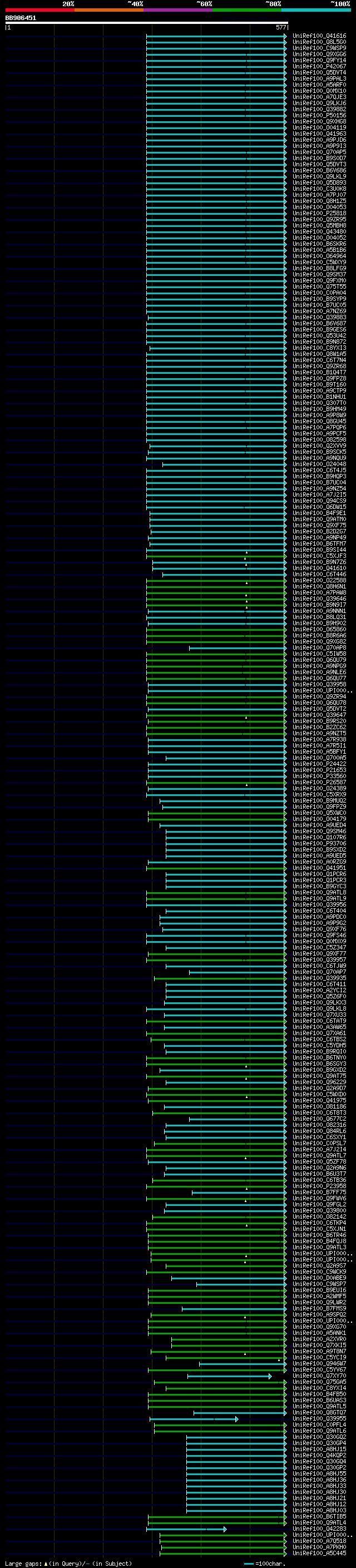356x1568 pixels.
Task: Select hit UniRef100_Q41963
Action: pyautogui.click(x=319, y=134)
